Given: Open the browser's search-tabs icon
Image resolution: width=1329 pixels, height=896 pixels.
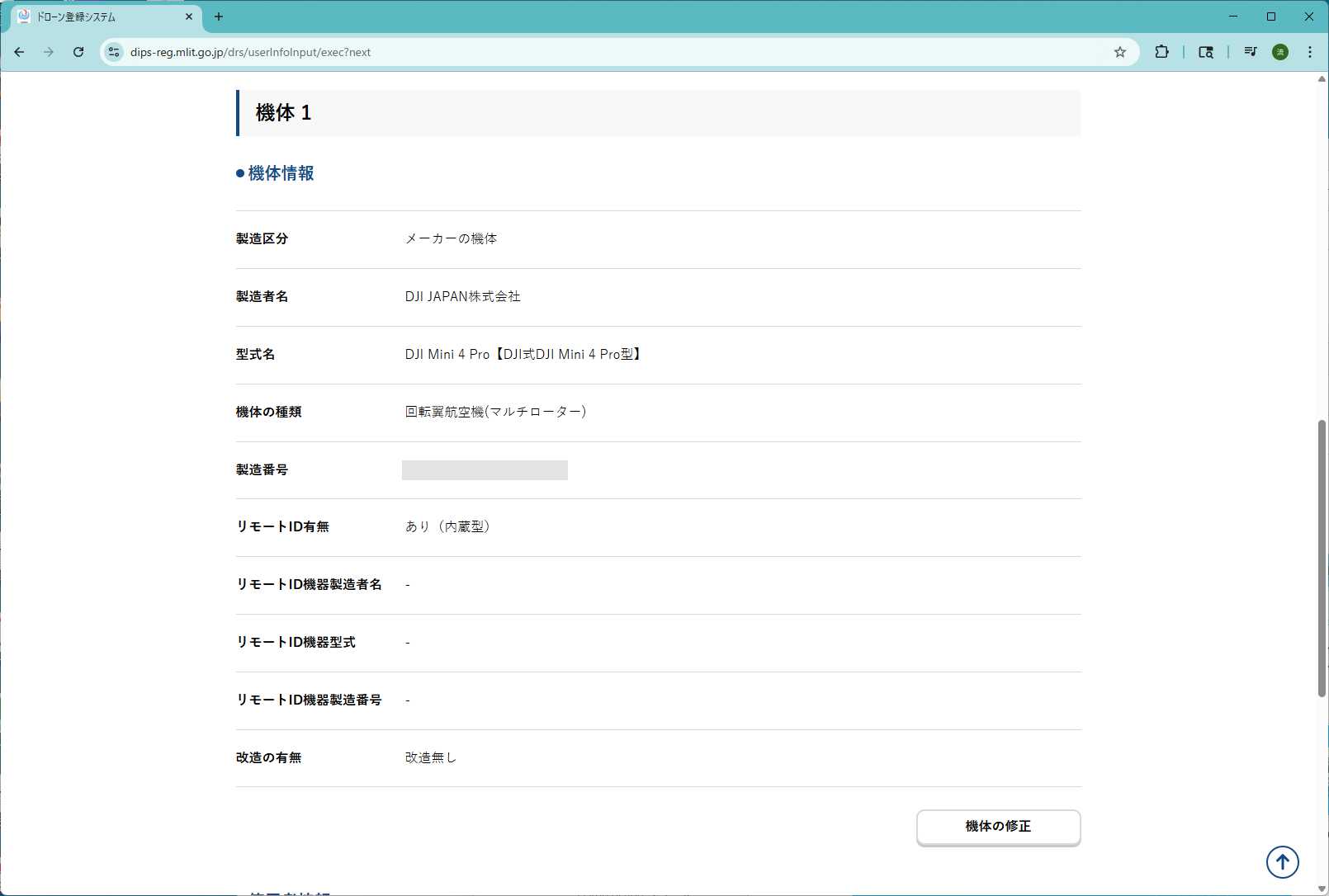Looking at the screenshot, I should [x=1206, y=52].
